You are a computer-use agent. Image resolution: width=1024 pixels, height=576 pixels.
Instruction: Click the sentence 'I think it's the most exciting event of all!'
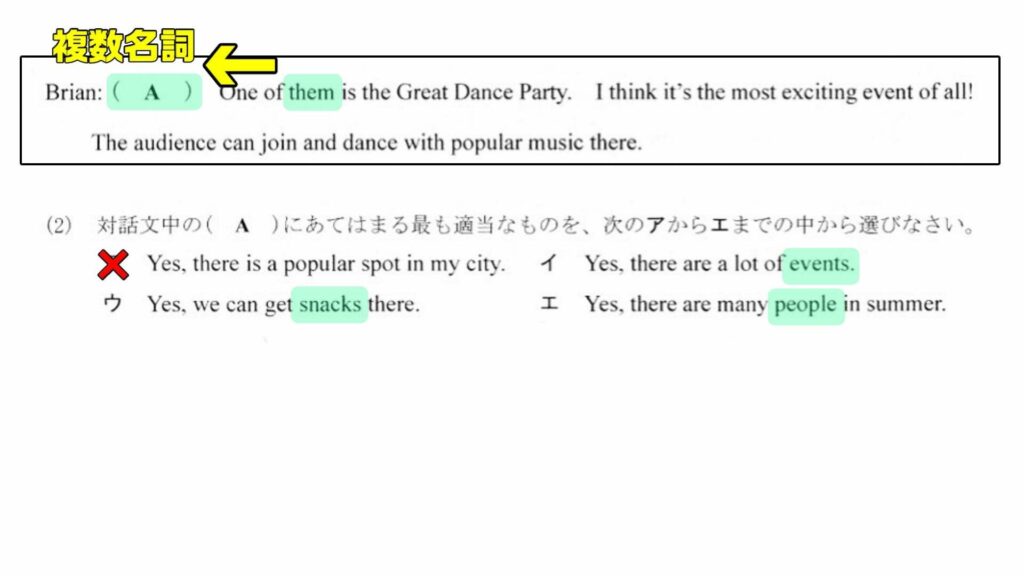(x=784, y=91)
